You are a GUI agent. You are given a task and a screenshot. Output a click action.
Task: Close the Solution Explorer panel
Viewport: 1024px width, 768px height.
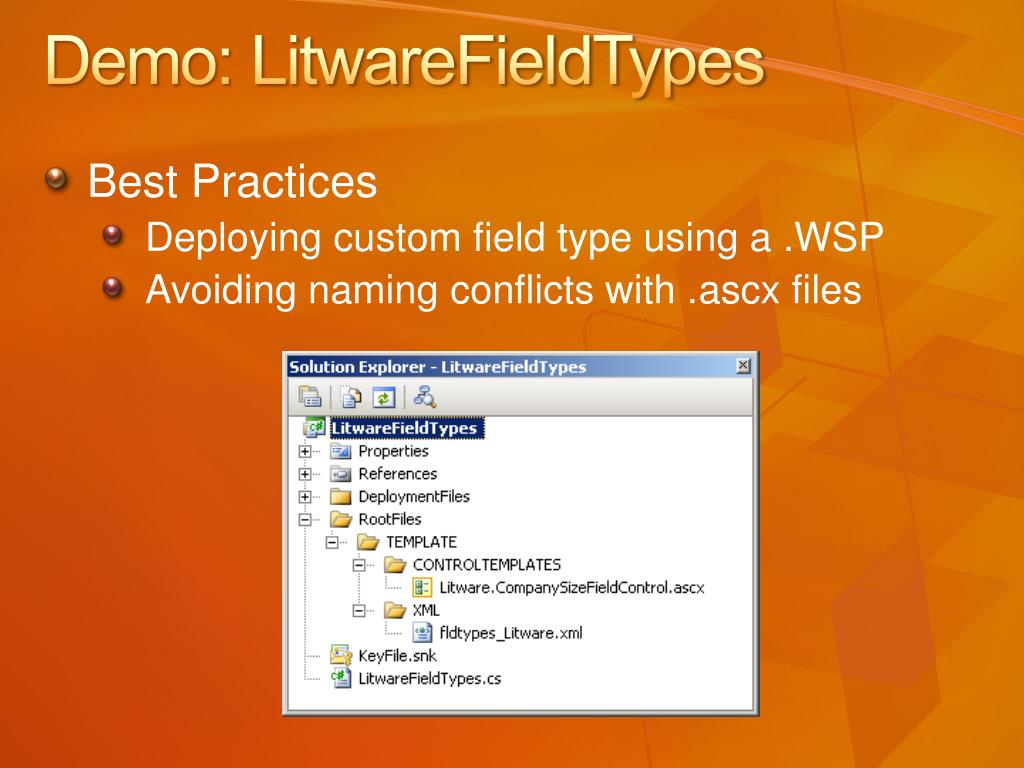(x=743, y=366)
